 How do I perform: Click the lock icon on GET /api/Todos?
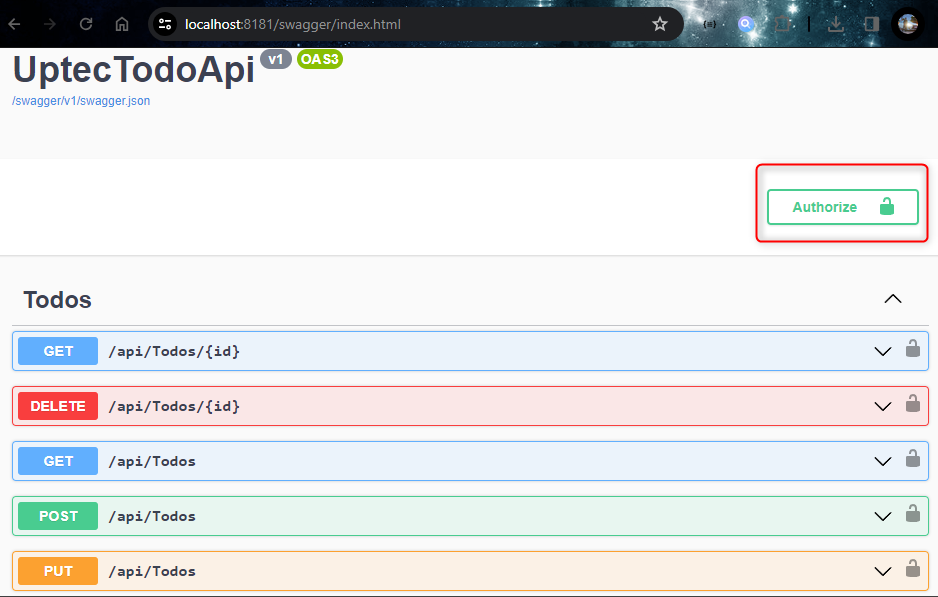click(x=912, y=459)
